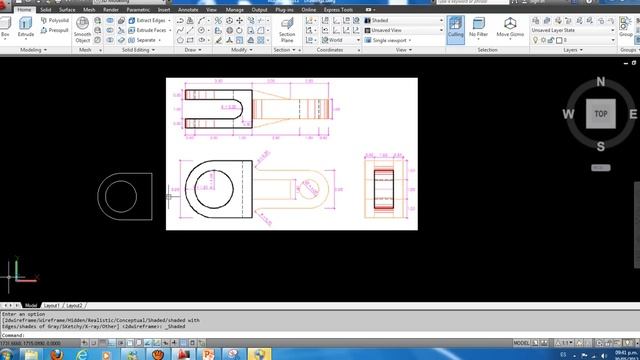This screenshot has height=360, width=640.
Task: Click the TOP face of ViewCube
Action: [x=601, y=114]
